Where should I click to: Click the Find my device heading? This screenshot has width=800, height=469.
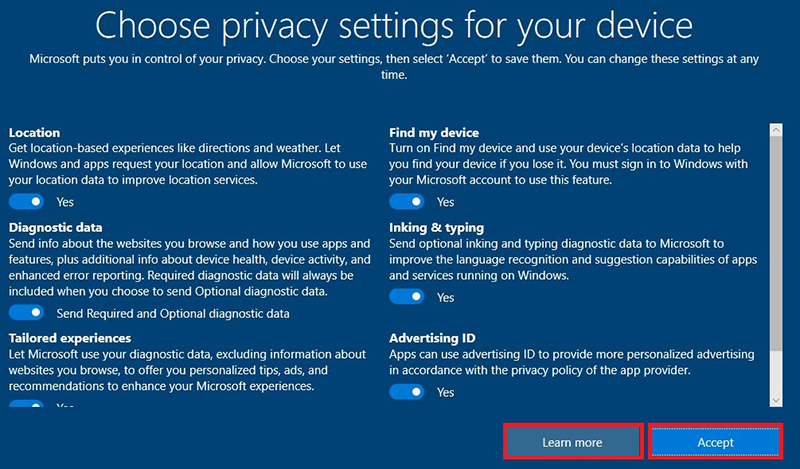[x=434, y=133]
